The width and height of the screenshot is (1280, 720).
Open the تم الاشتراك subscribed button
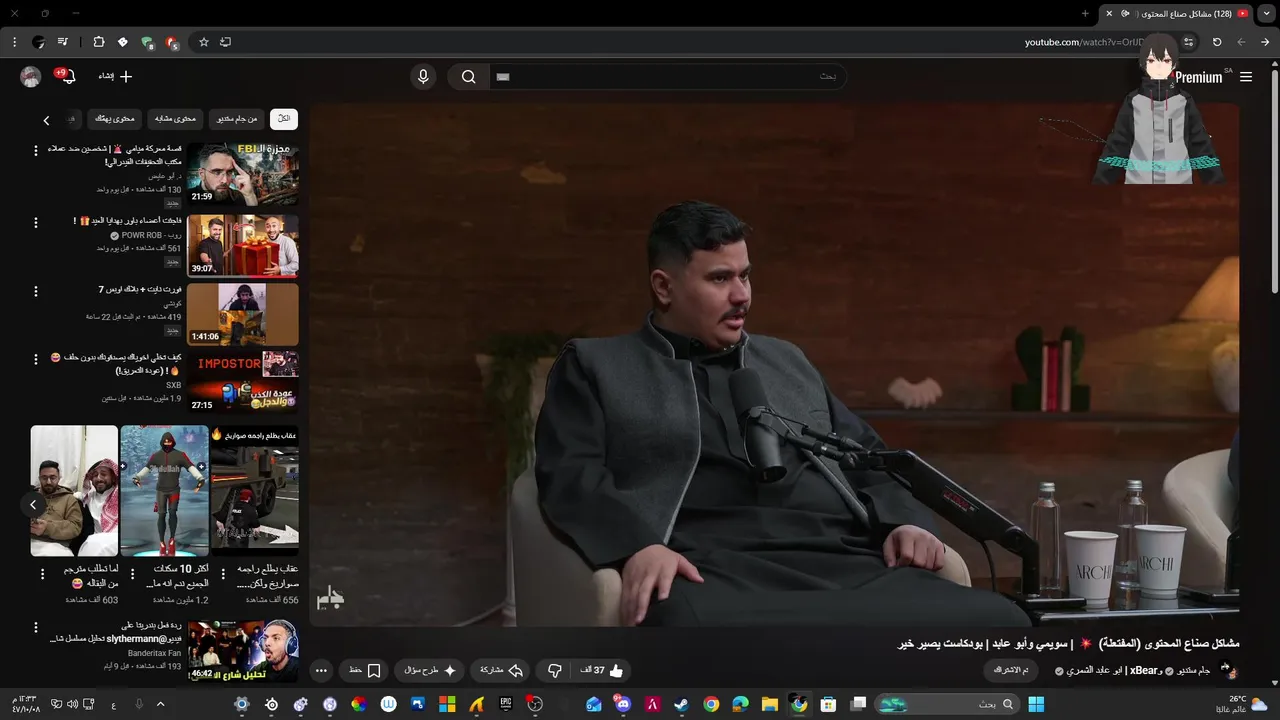click(x=1013, y=670)
